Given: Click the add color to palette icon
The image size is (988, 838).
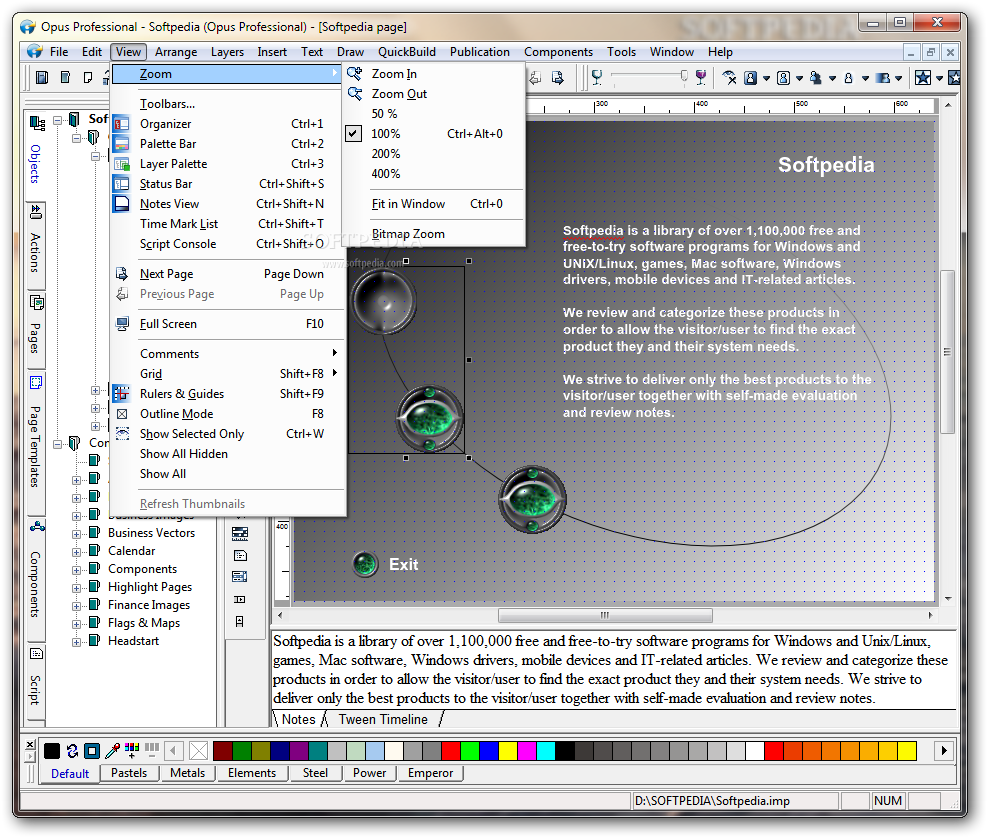Looking at the screenshot, I should click(132, 750).
